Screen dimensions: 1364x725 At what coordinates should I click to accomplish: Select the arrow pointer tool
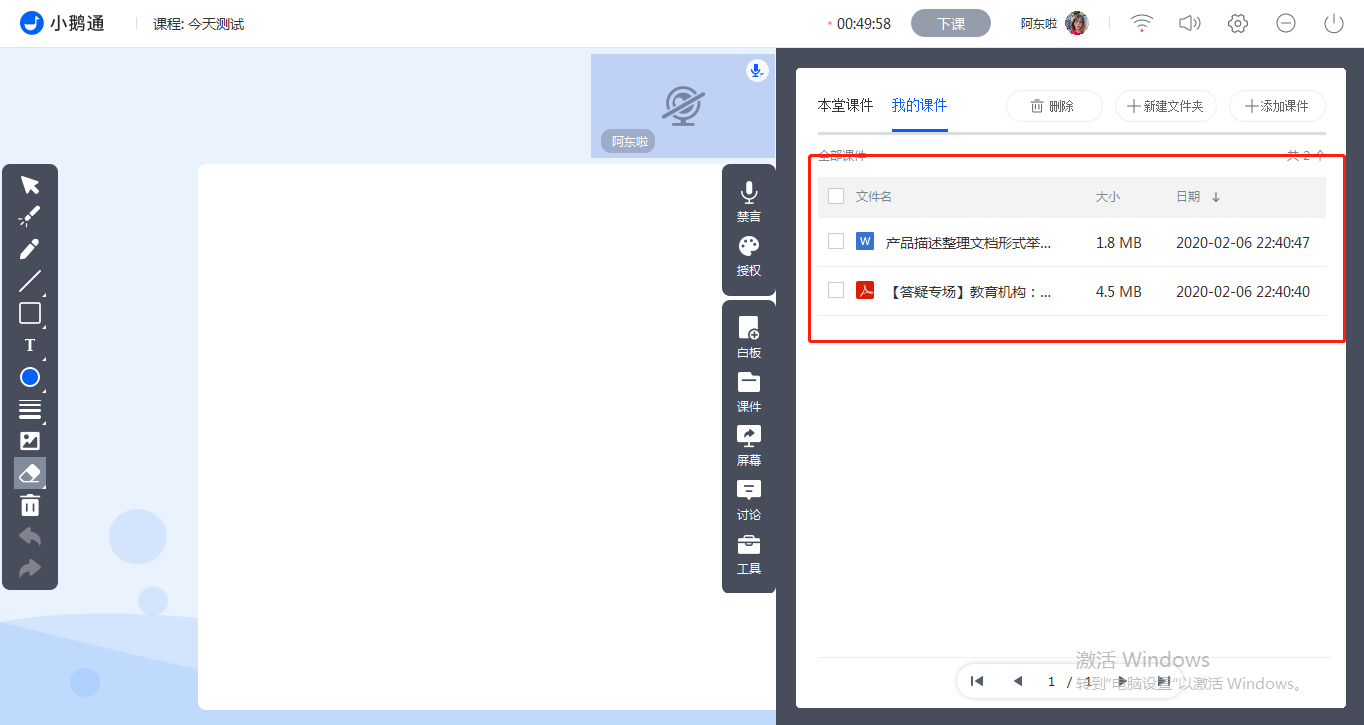(30, 185)
